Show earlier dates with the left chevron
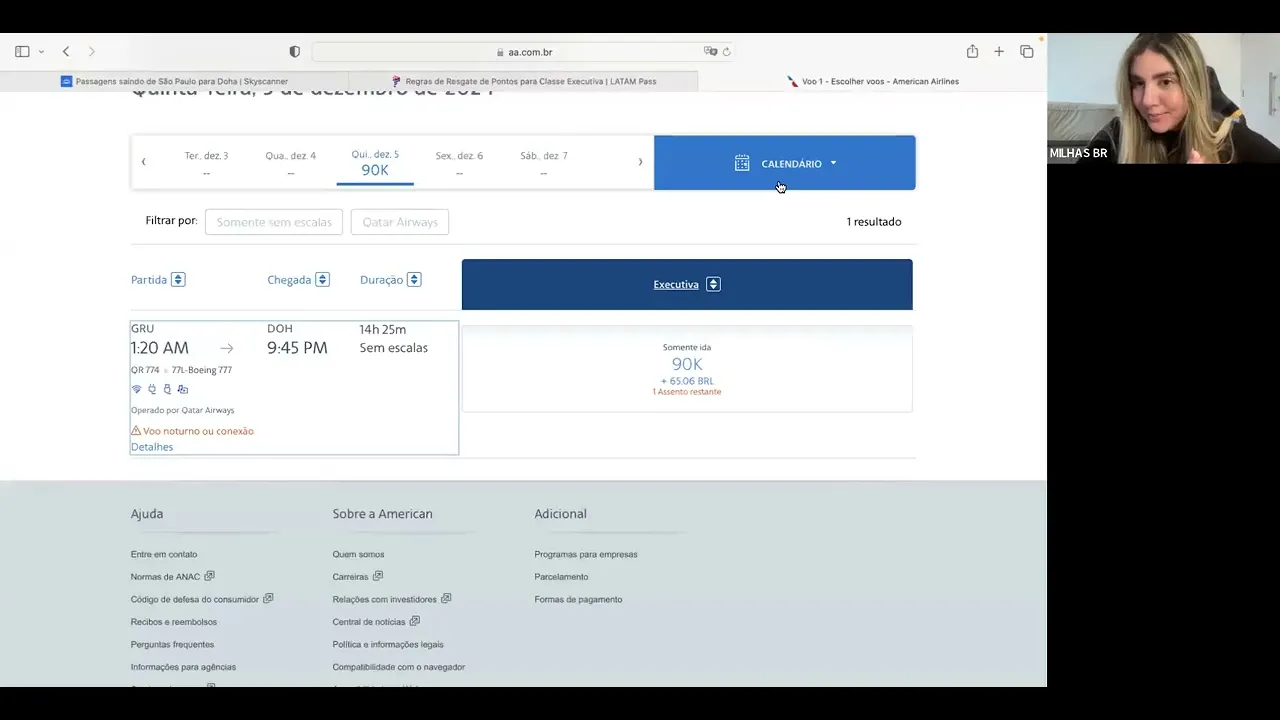 coord(143,162)
